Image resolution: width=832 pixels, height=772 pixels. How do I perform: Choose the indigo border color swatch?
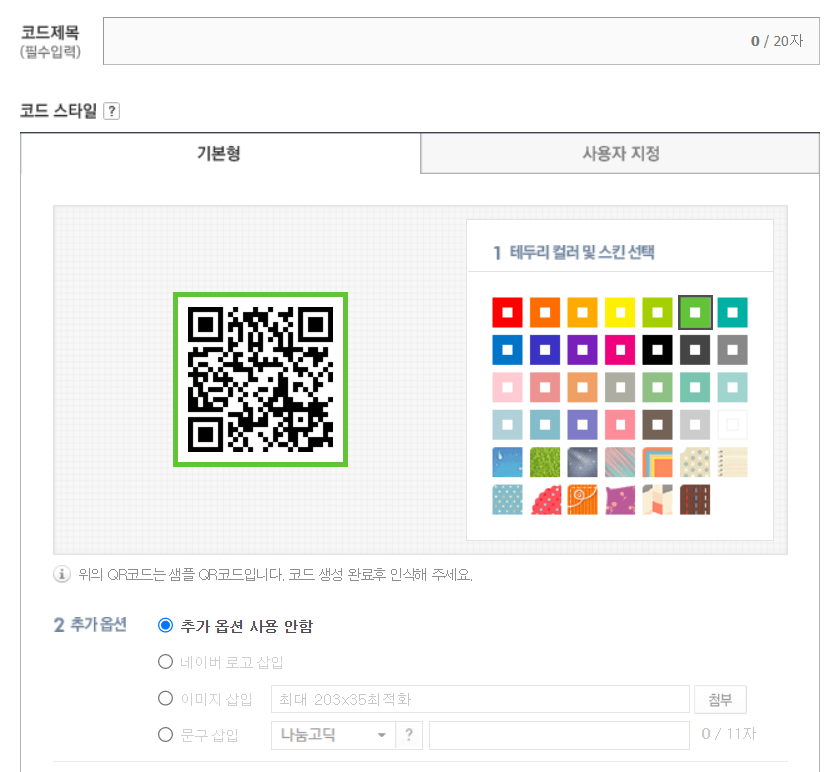pyautogui.click(x=545, y=350)
